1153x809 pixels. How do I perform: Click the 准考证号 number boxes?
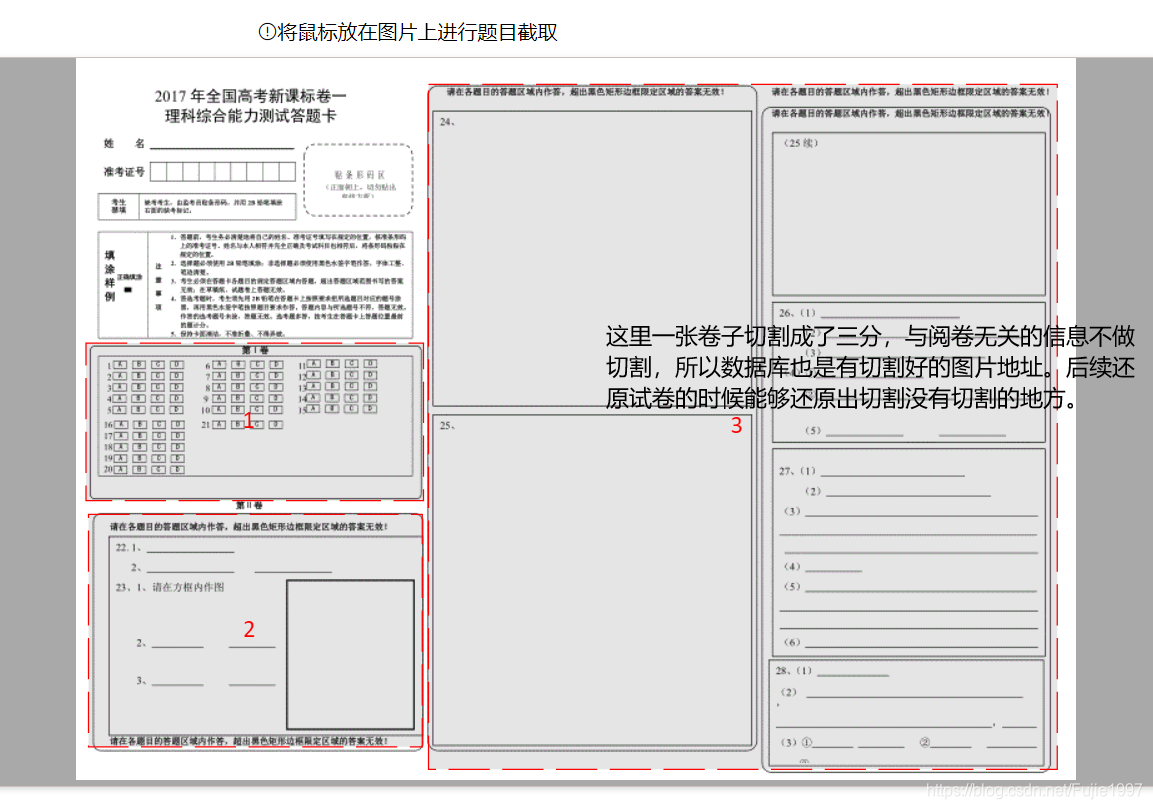pyautogui.click(x=223, y=172)
